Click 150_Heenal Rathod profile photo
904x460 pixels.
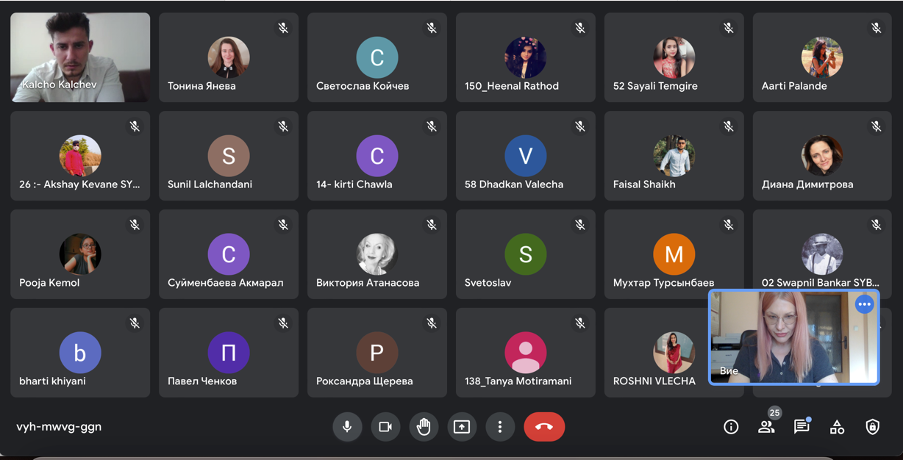525,57
